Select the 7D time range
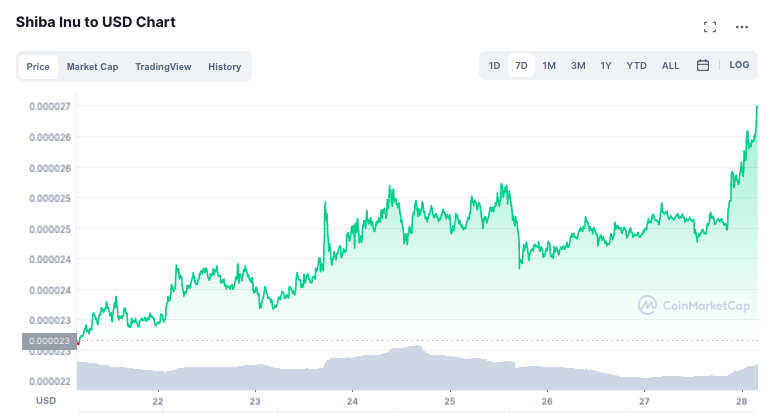Viewport: 778px width, 413px height. pos(521,66)
